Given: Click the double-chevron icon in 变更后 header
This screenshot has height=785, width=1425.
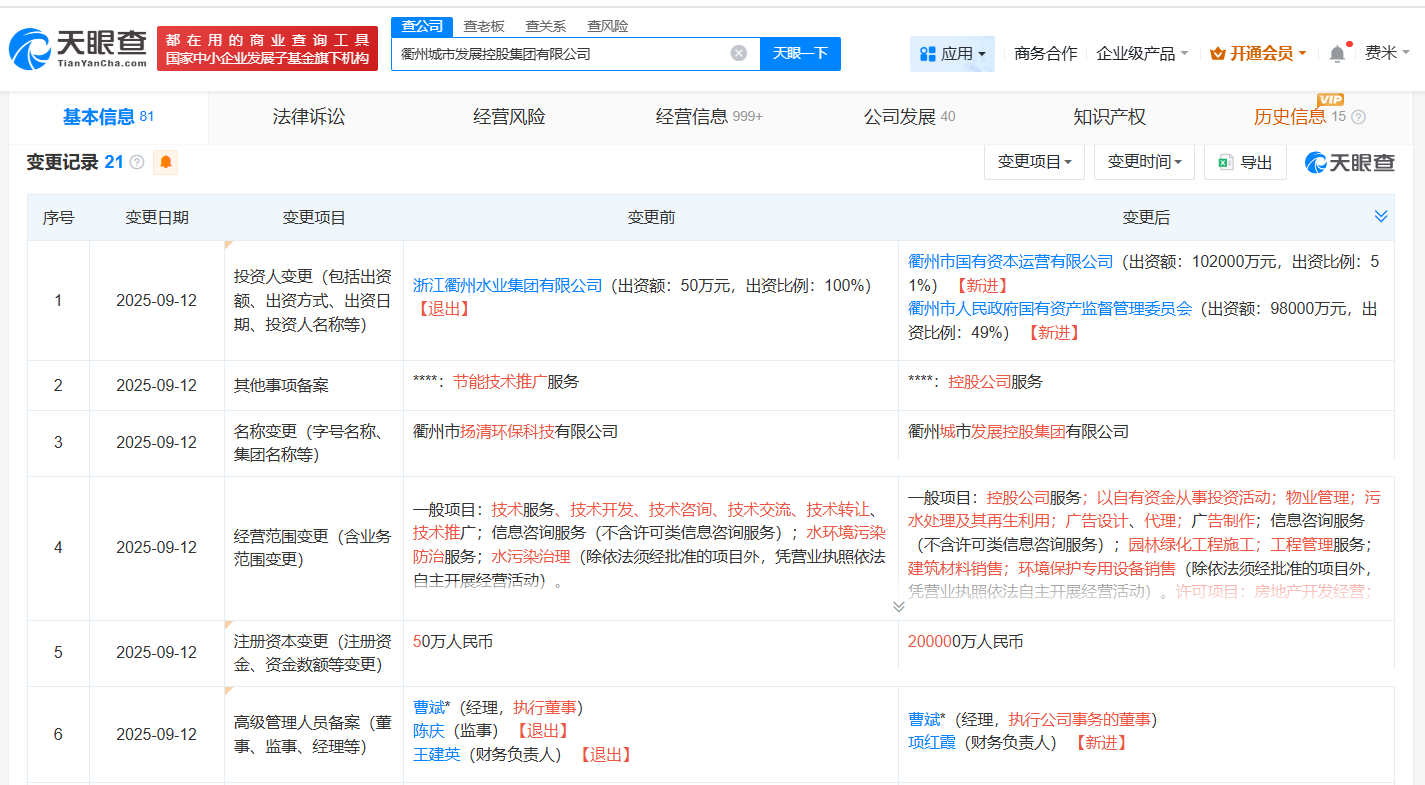Looking at the screenshot, I should (x=1381, y=217).
